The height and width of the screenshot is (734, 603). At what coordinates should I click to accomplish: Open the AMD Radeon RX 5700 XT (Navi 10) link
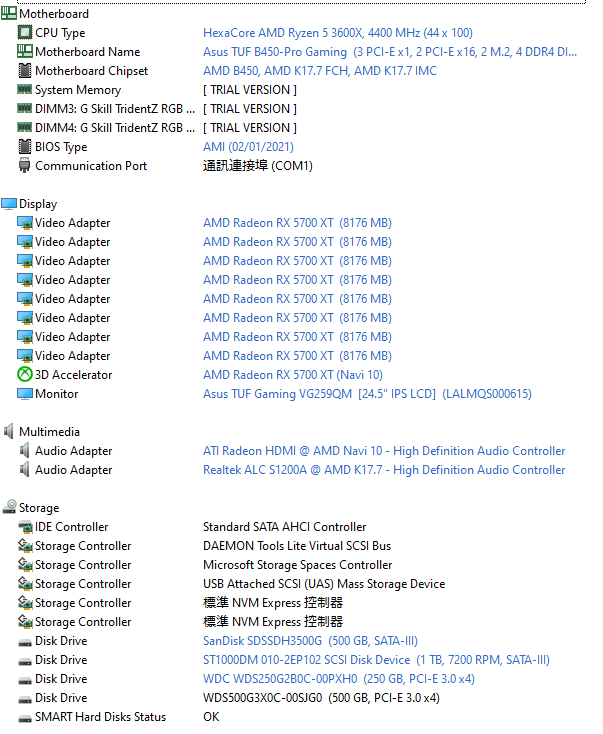coord(293,375)
